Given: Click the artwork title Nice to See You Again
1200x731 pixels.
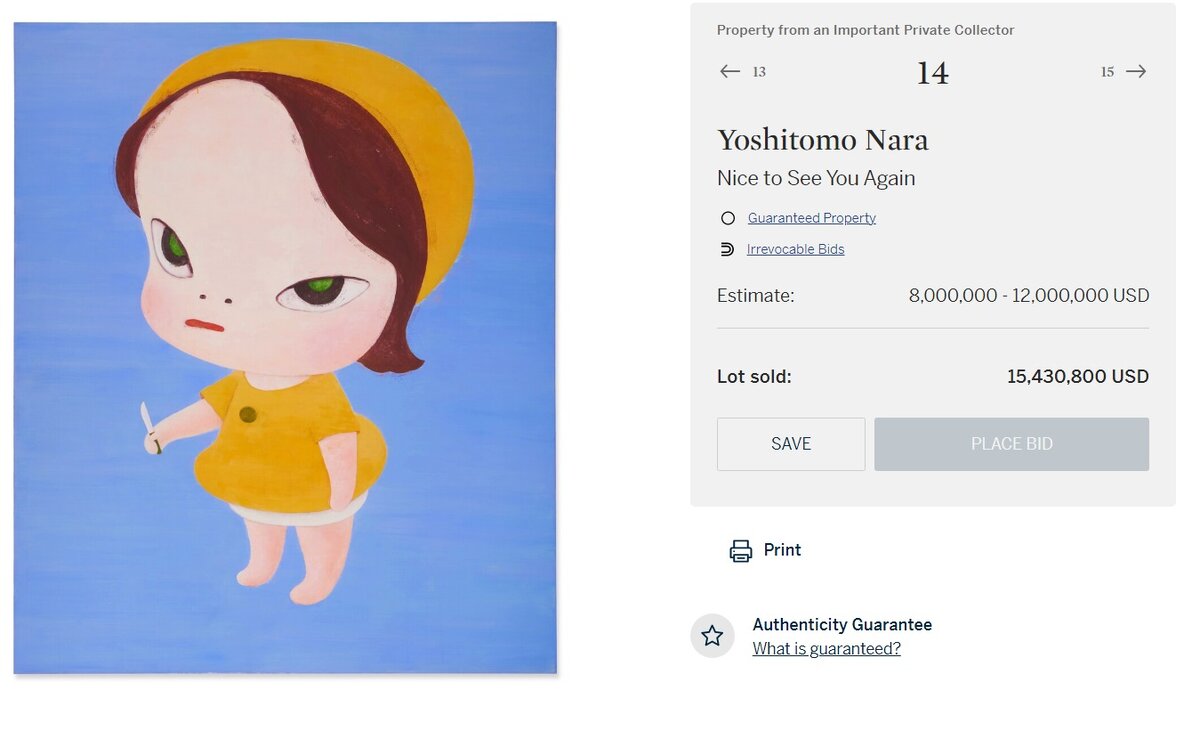Looking at the screenshot, I should pos(817,178).
